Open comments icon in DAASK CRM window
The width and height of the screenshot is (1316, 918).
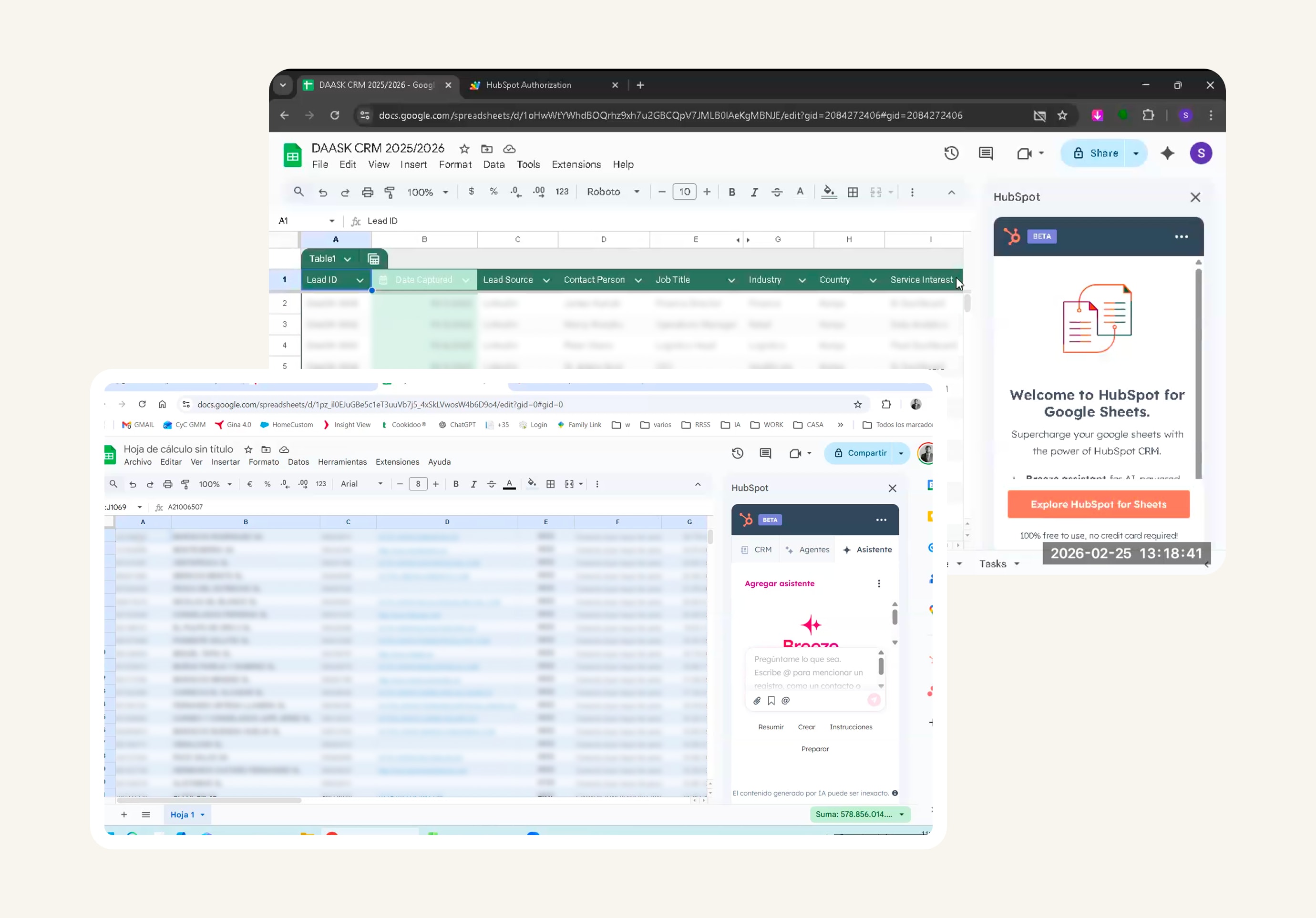(986, 153)
